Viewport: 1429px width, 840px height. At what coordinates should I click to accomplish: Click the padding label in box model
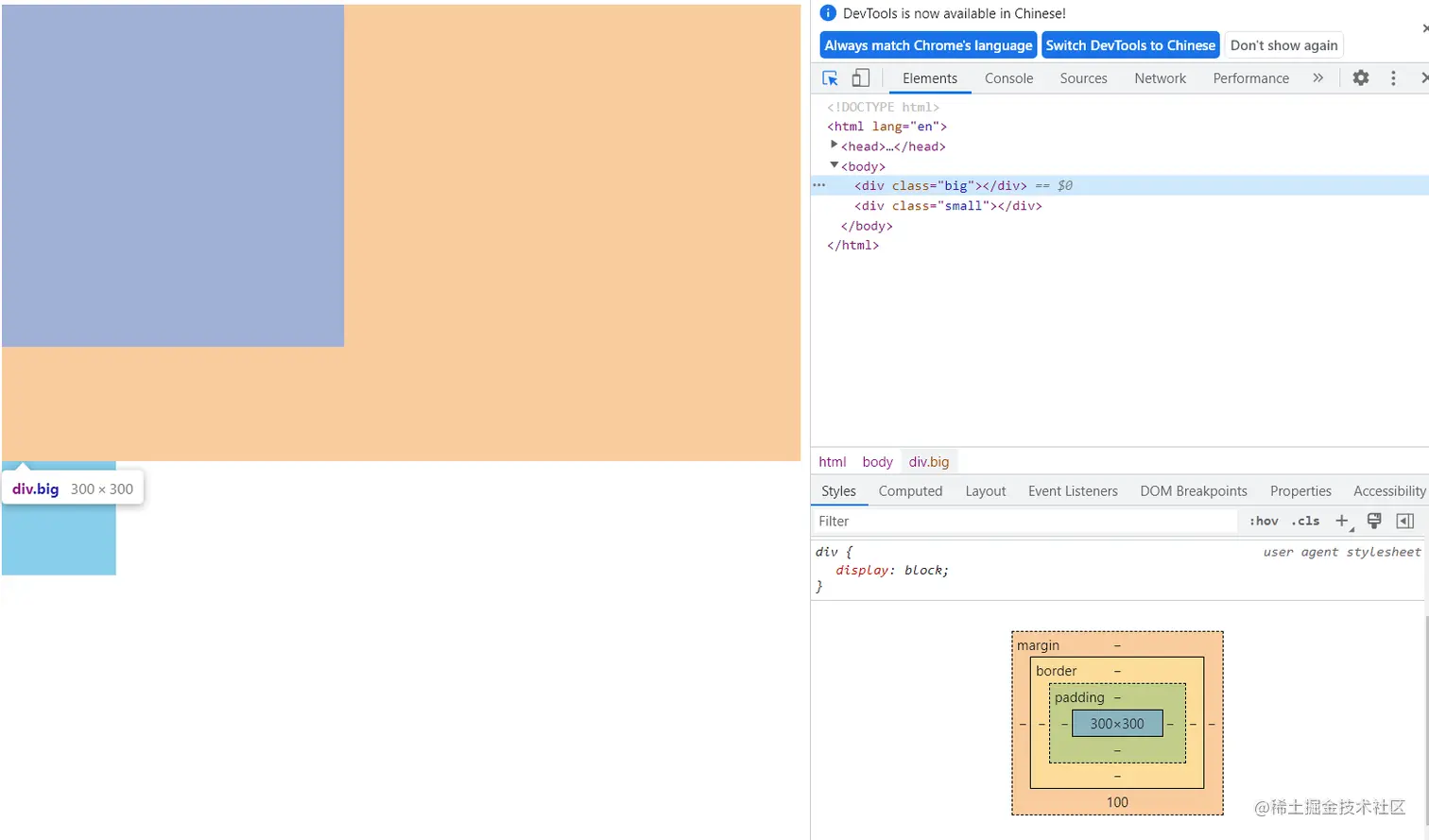[x=1079, y=697]
